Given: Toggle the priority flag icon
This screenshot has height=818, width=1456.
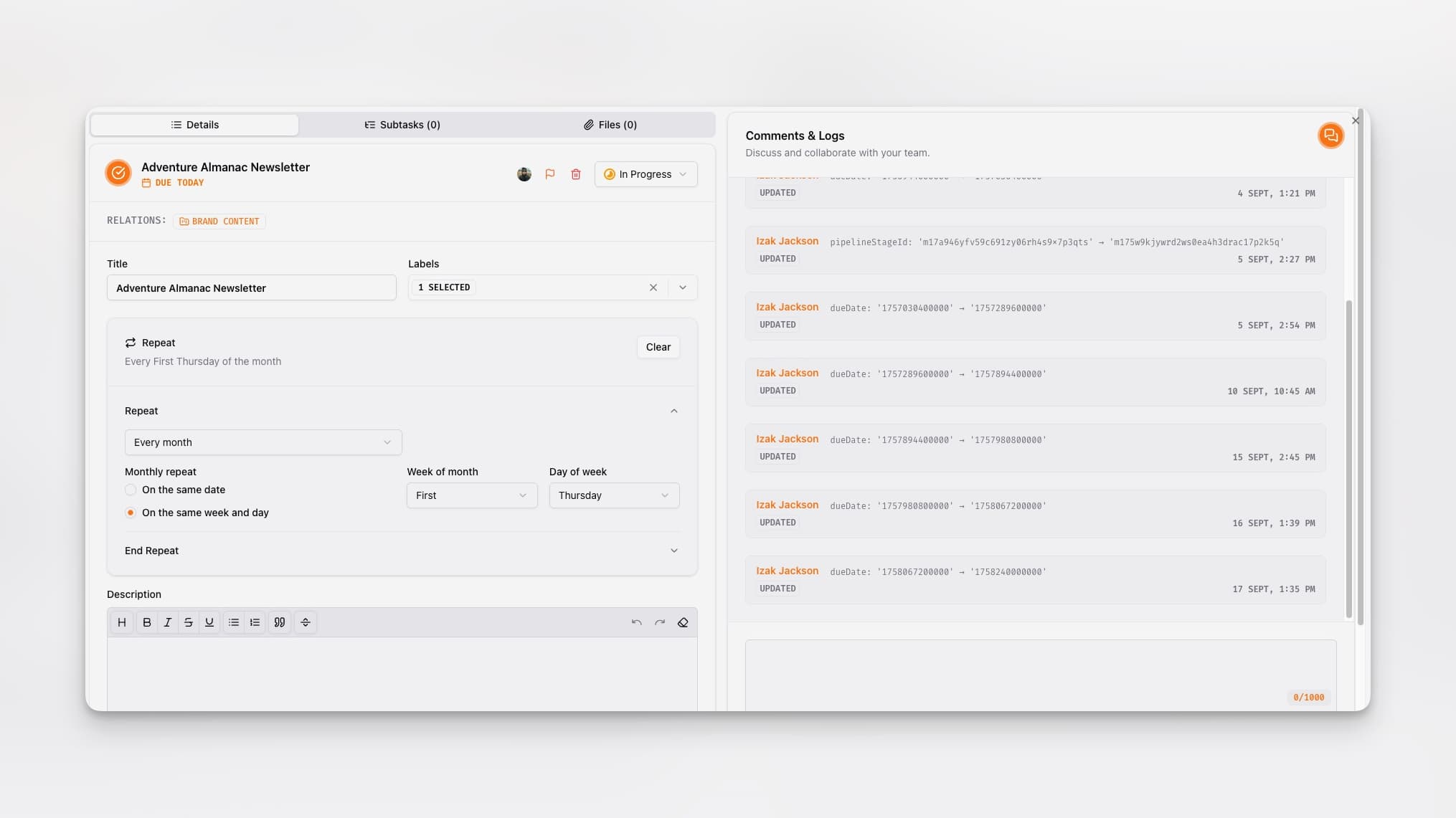Looking at the screenshot, I should pos(550,174).
